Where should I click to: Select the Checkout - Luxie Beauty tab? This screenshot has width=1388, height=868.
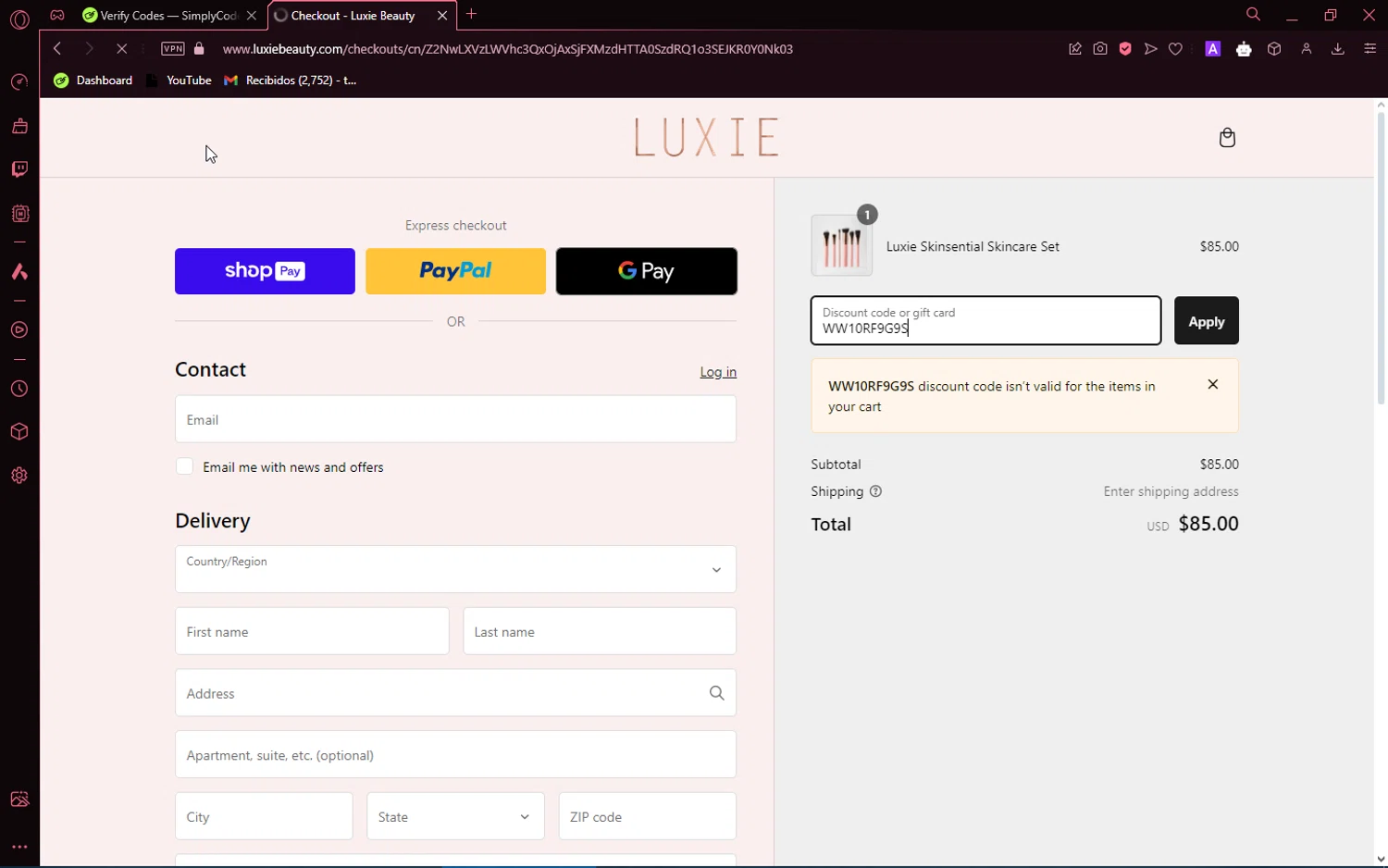[x=362, y=15]
